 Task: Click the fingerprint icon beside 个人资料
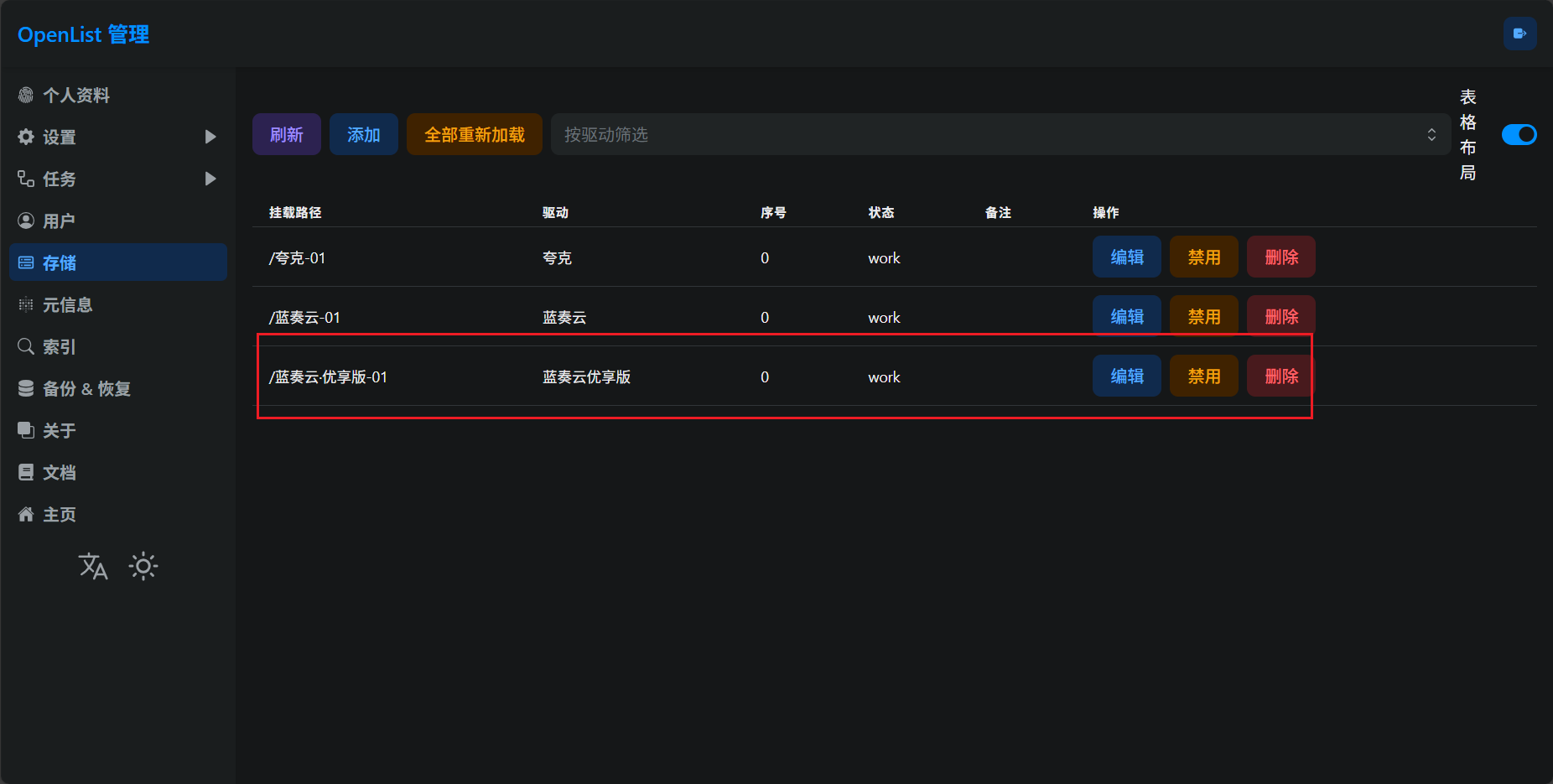pyautogui.click(x=26, y=96)
